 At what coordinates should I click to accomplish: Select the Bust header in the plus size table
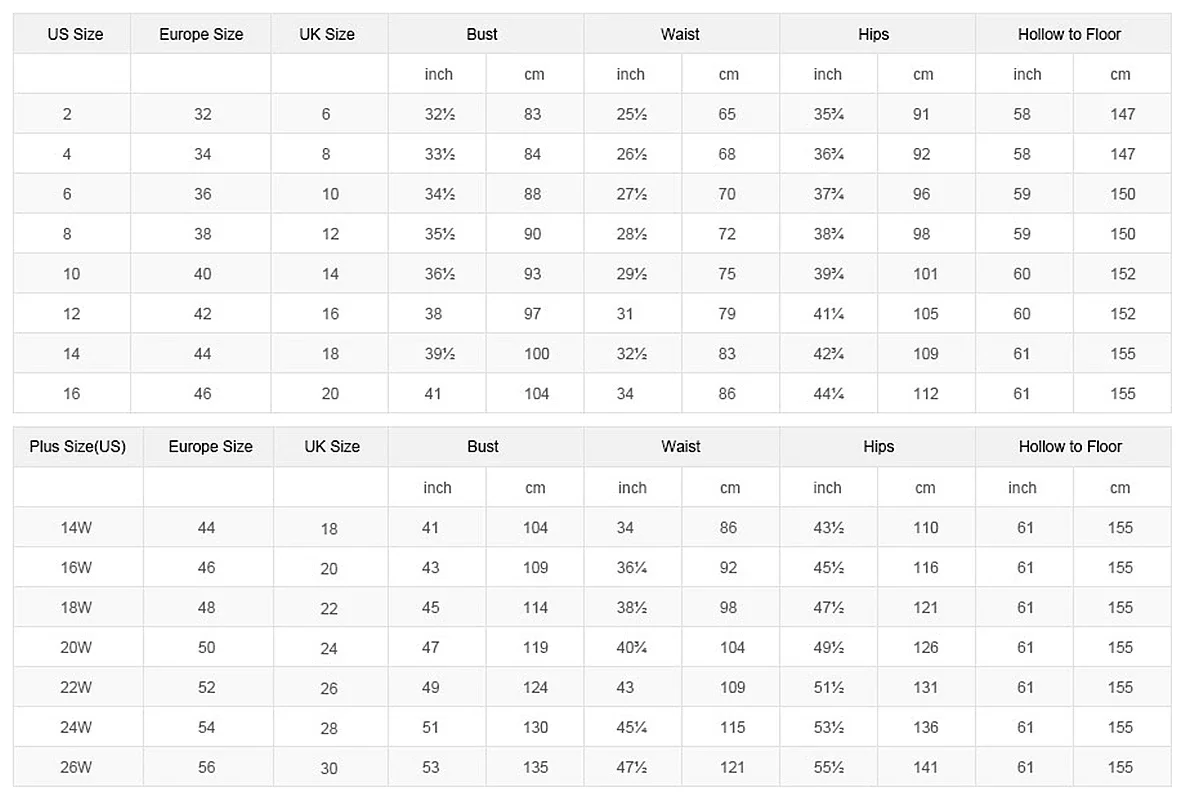483,447
